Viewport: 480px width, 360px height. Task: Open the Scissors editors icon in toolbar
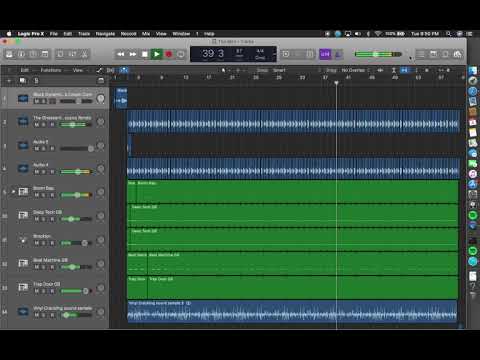[x=84, y=54]
